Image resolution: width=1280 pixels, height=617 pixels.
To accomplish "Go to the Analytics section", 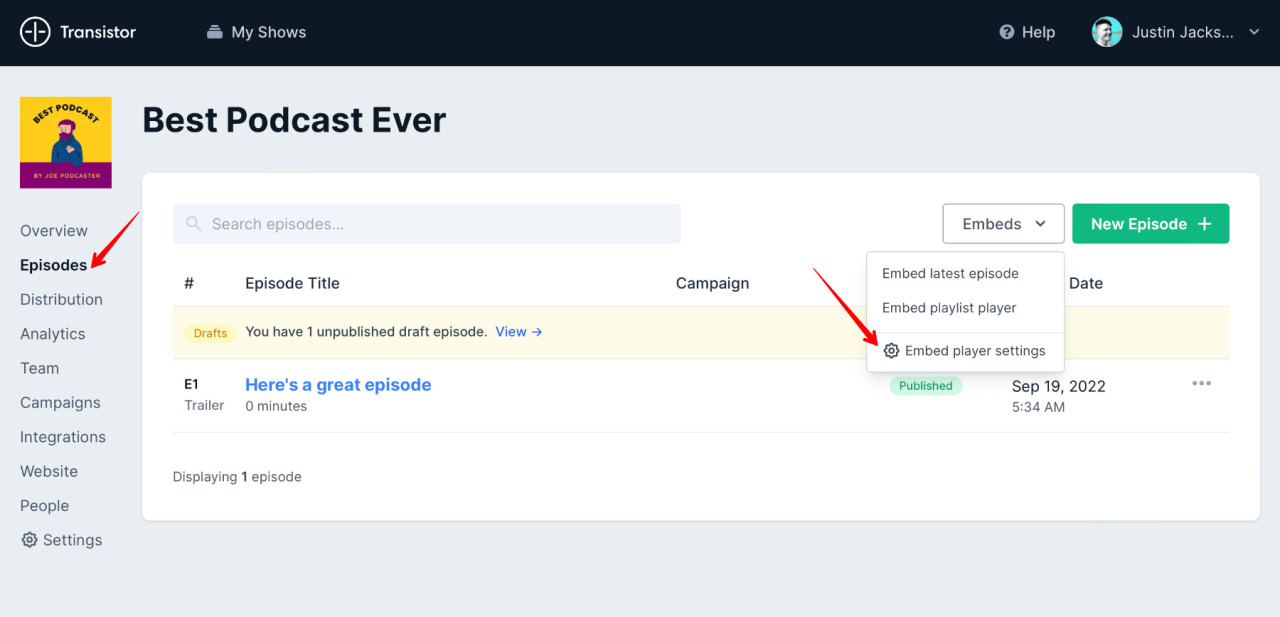I will [52, 333].
